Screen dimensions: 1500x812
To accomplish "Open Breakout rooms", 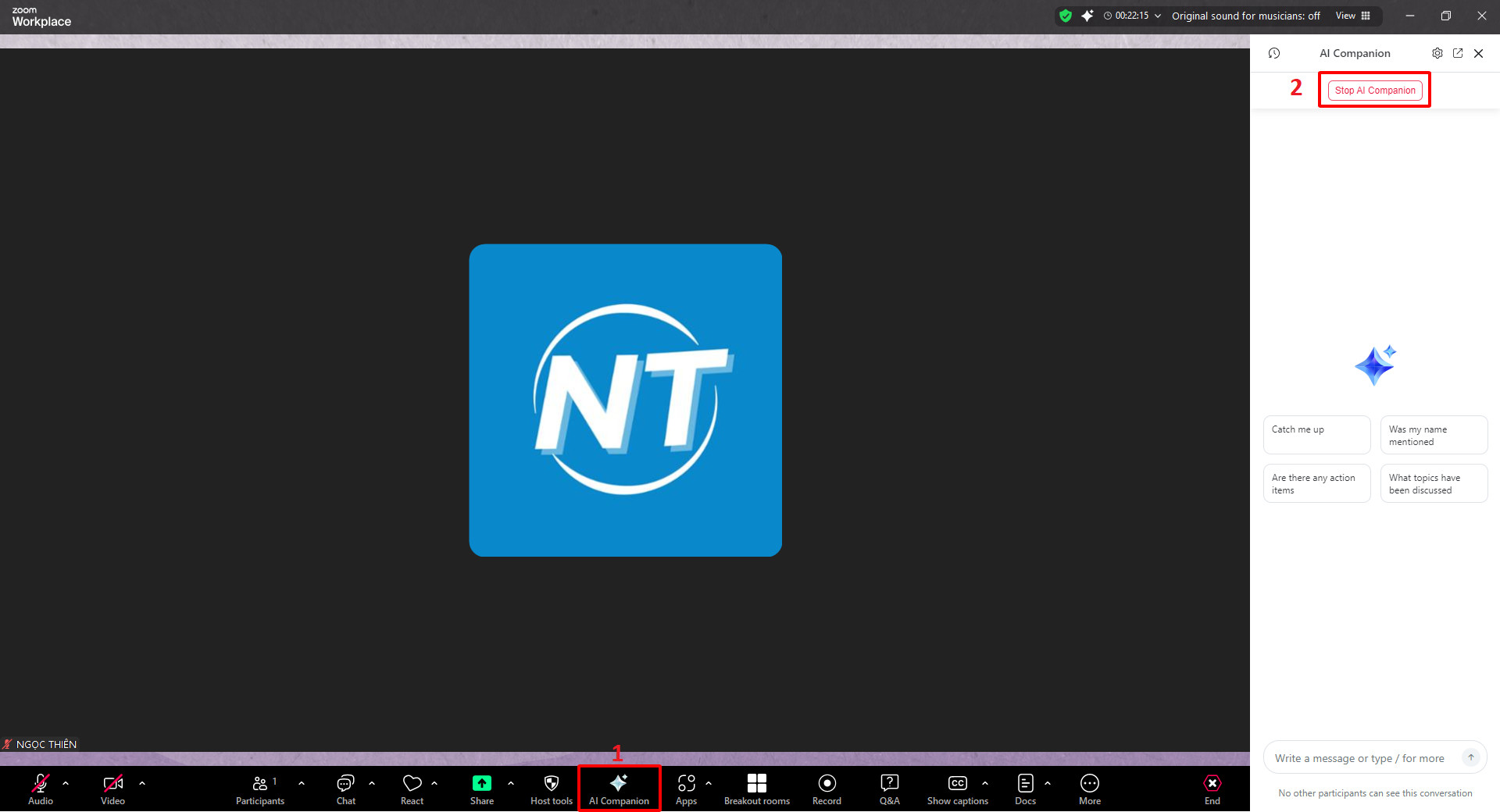I will coord(756,789).
